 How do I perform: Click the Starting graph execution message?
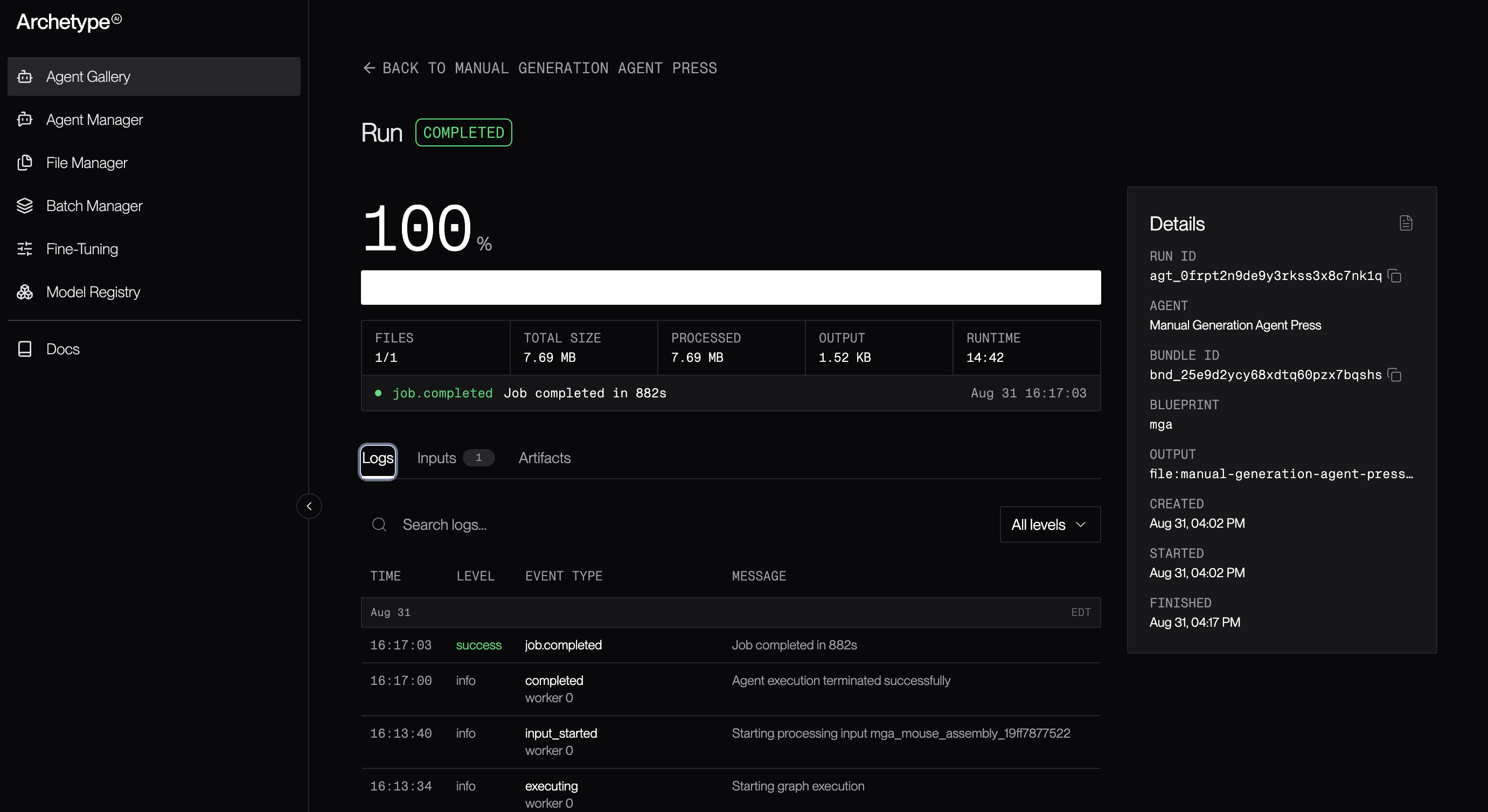(x=798, y=786)
